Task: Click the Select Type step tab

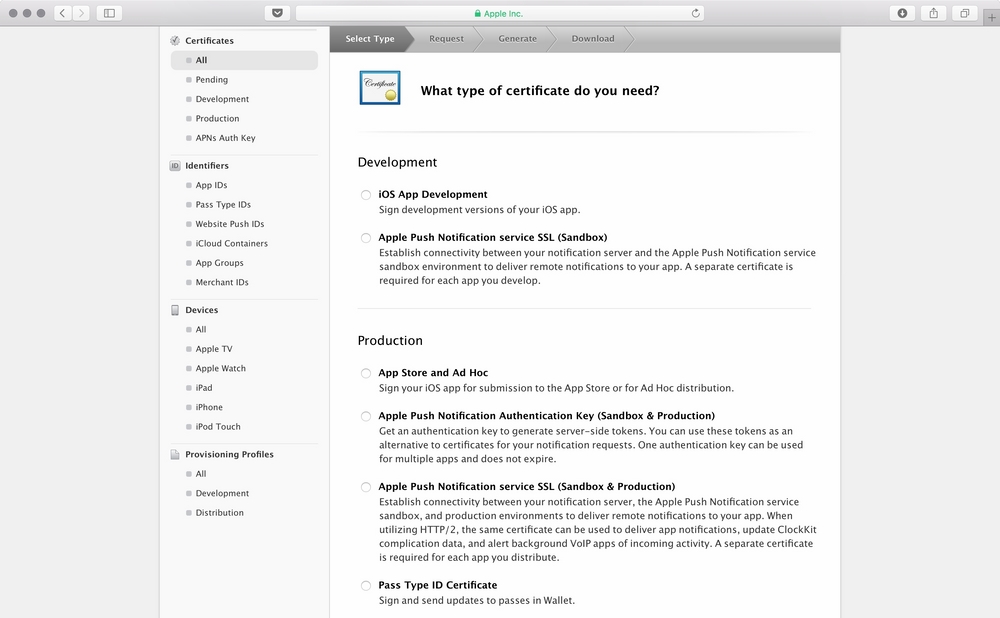Action: pos(370,39)
